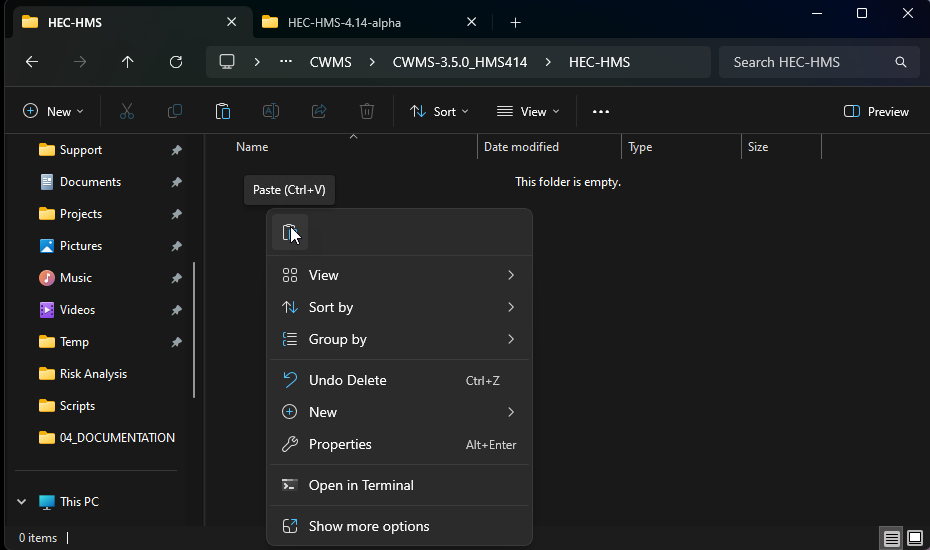Click the Refresh icon in navigation bar
The image size is (930, 550).
(176, 62)
